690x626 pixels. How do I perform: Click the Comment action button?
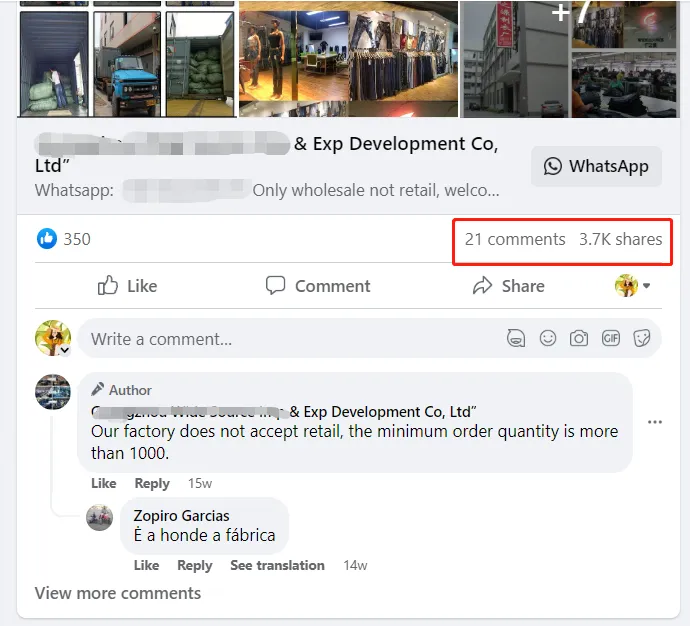[x=318, y=286]
